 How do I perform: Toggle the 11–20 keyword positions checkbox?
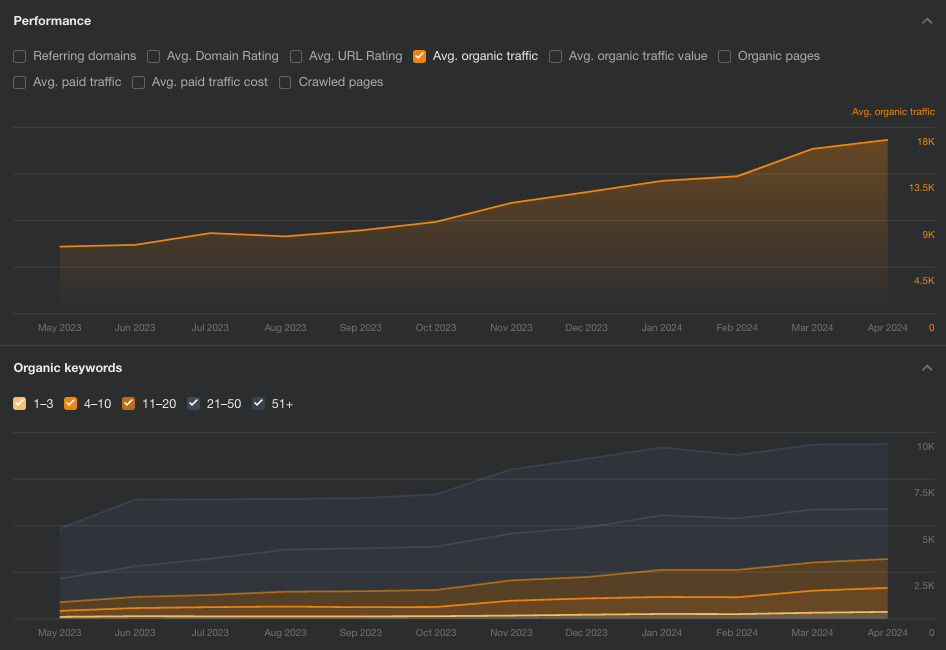tap(129, 404)
